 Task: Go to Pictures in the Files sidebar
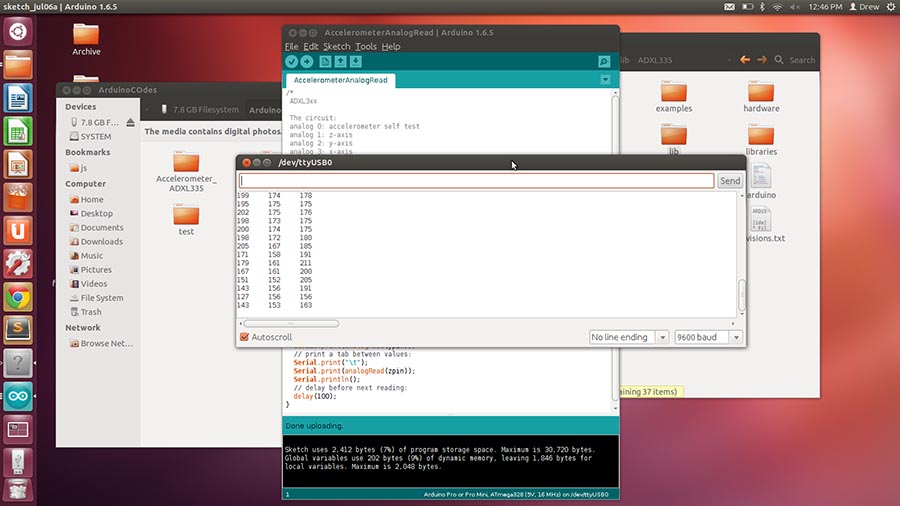(91, 270)
